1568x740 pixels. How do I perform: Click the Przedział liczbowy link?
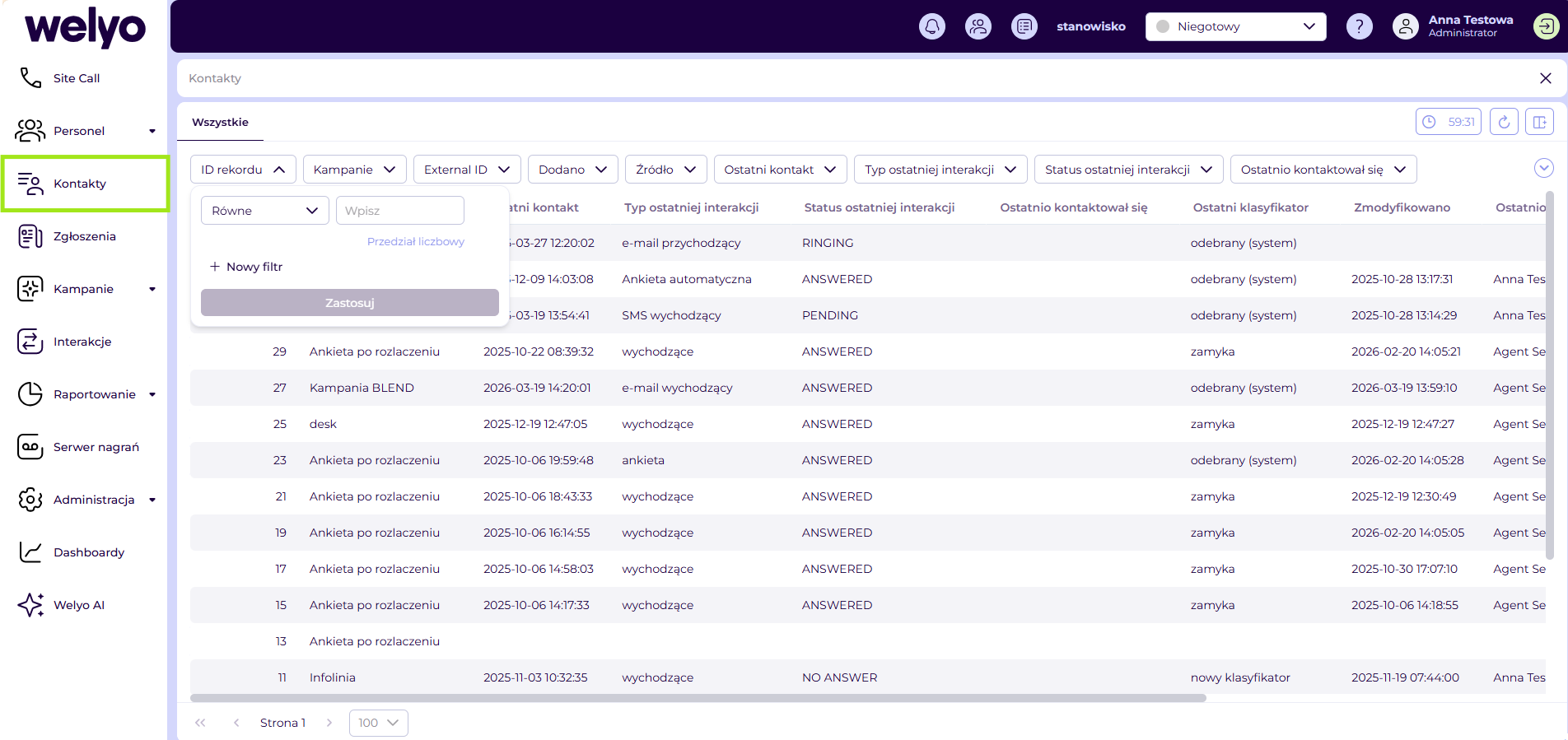pos(415,241)
